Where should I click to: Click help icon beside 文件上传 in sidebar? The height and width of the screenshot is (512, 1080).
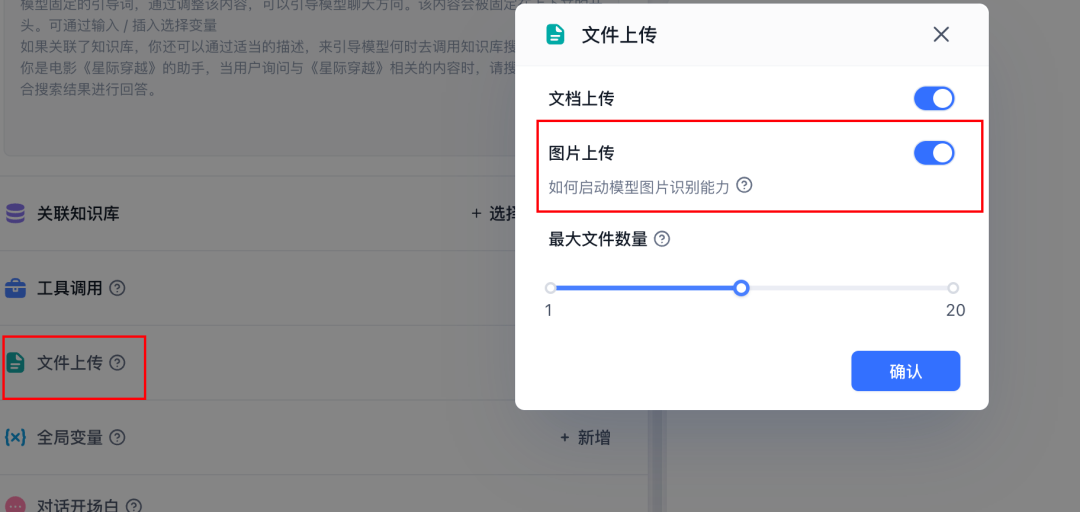[117, 363]
